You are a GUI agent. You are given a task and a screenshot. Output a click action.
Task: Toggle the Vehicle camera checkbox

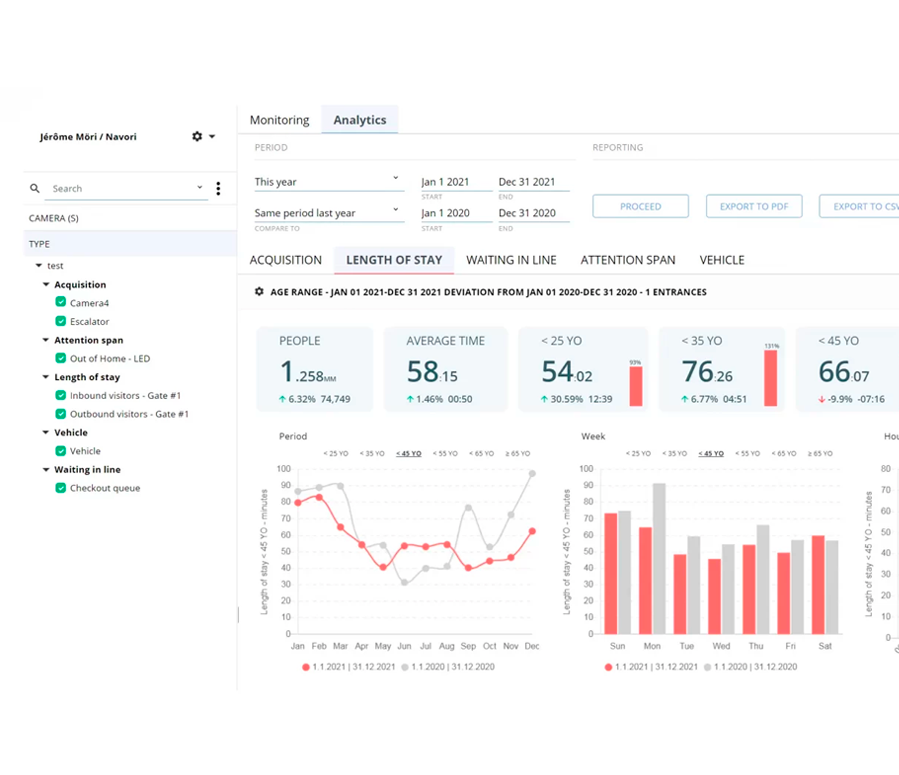pyautogui.click(x=60, y=451)
